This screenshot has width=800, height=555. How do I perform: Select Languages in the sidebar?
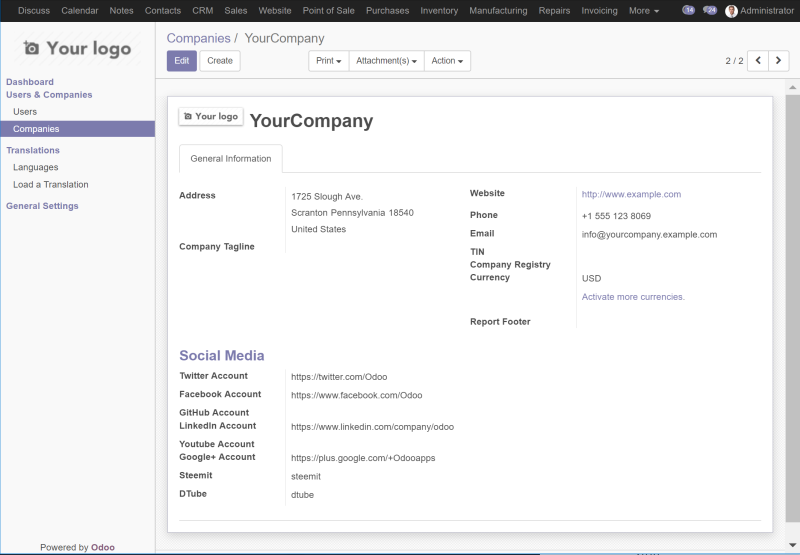[36, 167]
